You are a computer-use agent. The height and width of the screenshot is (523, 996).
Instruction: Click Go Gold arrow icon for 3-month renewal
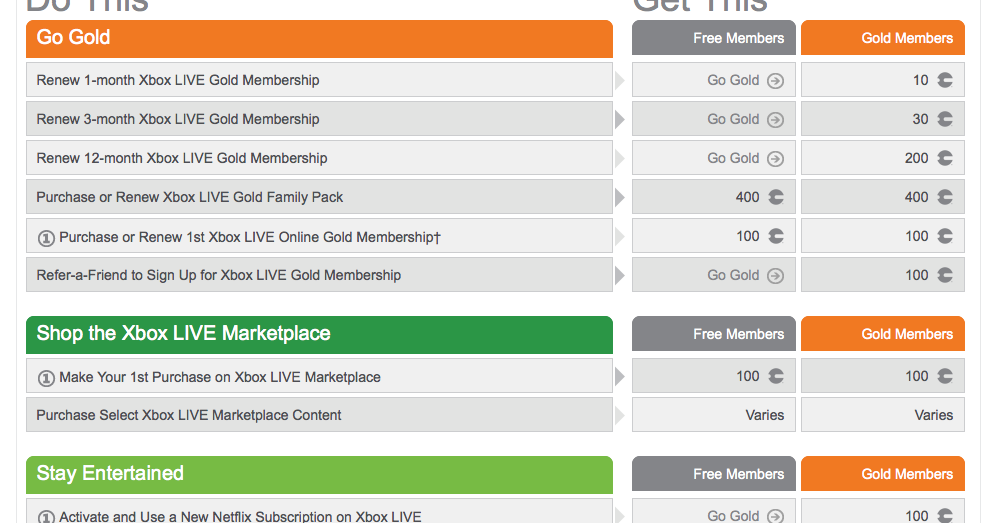(x=775, y=120)
